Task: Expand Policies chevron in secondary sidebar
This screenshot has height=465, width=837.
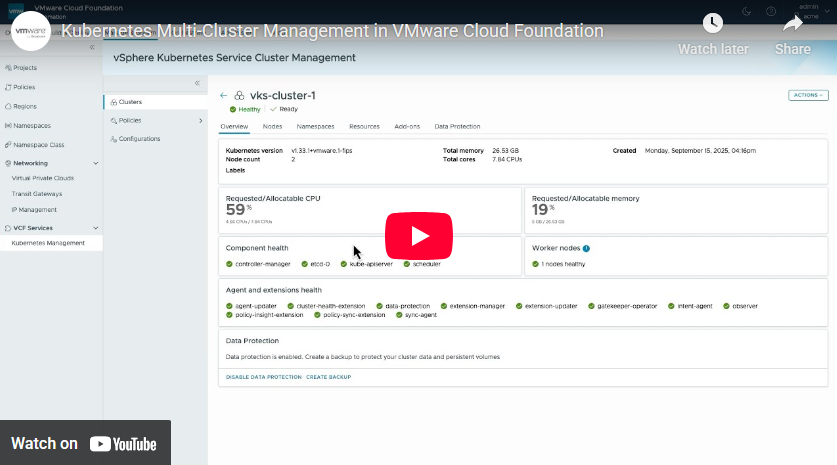Action: 201,121
